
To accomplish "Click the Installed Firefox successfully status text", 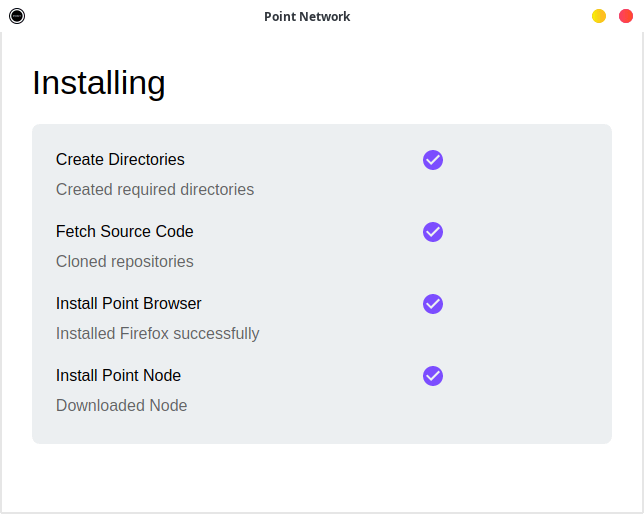I will click(x=157, y=334).
